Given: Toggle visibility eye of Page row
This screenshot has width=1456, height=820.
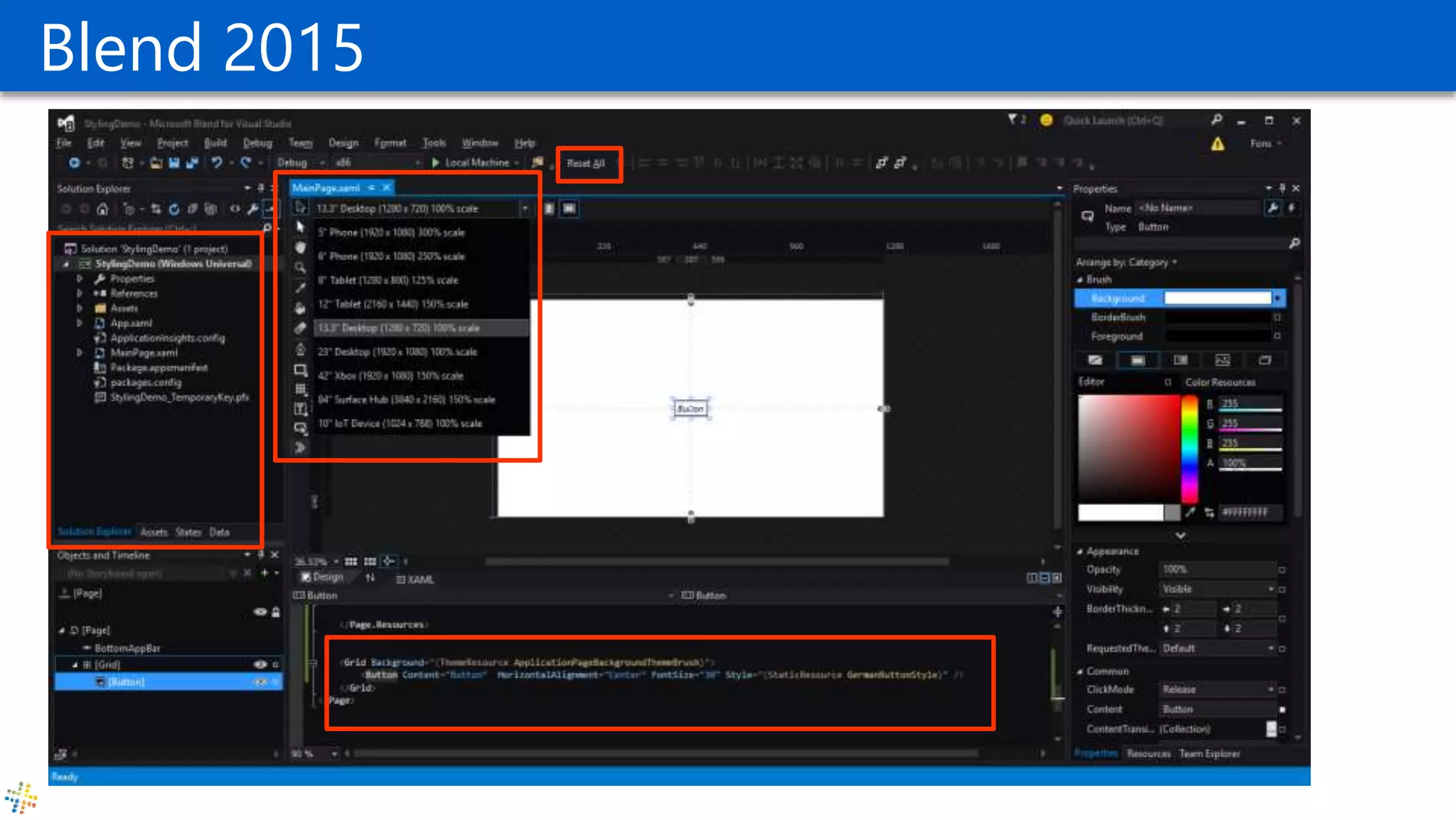Looking at the screenshot, I should coord(260,612).
